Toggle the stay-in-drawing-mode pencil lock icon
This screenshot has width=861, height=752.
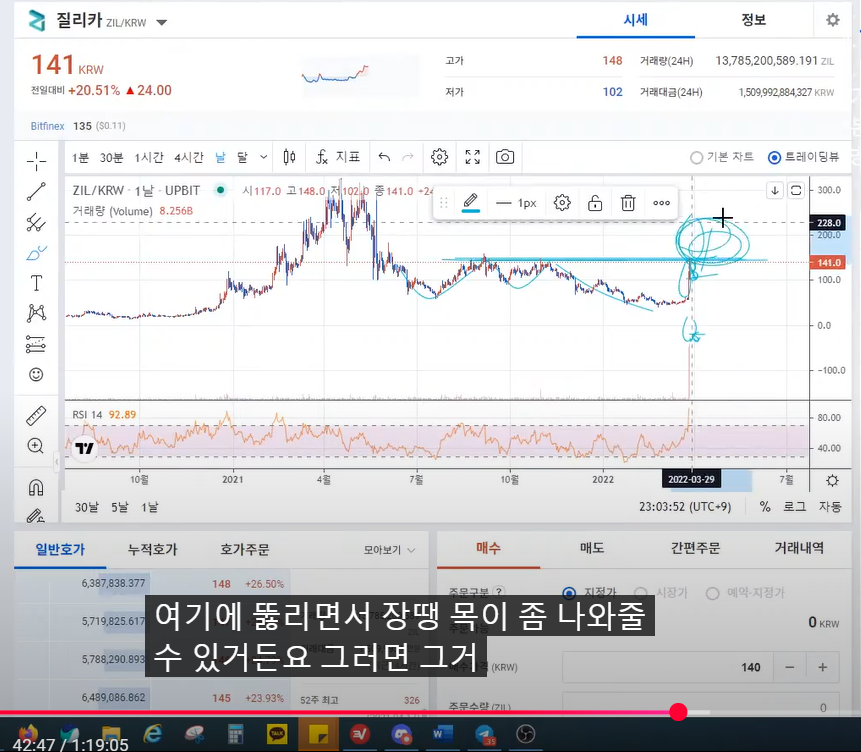point(36,516)
